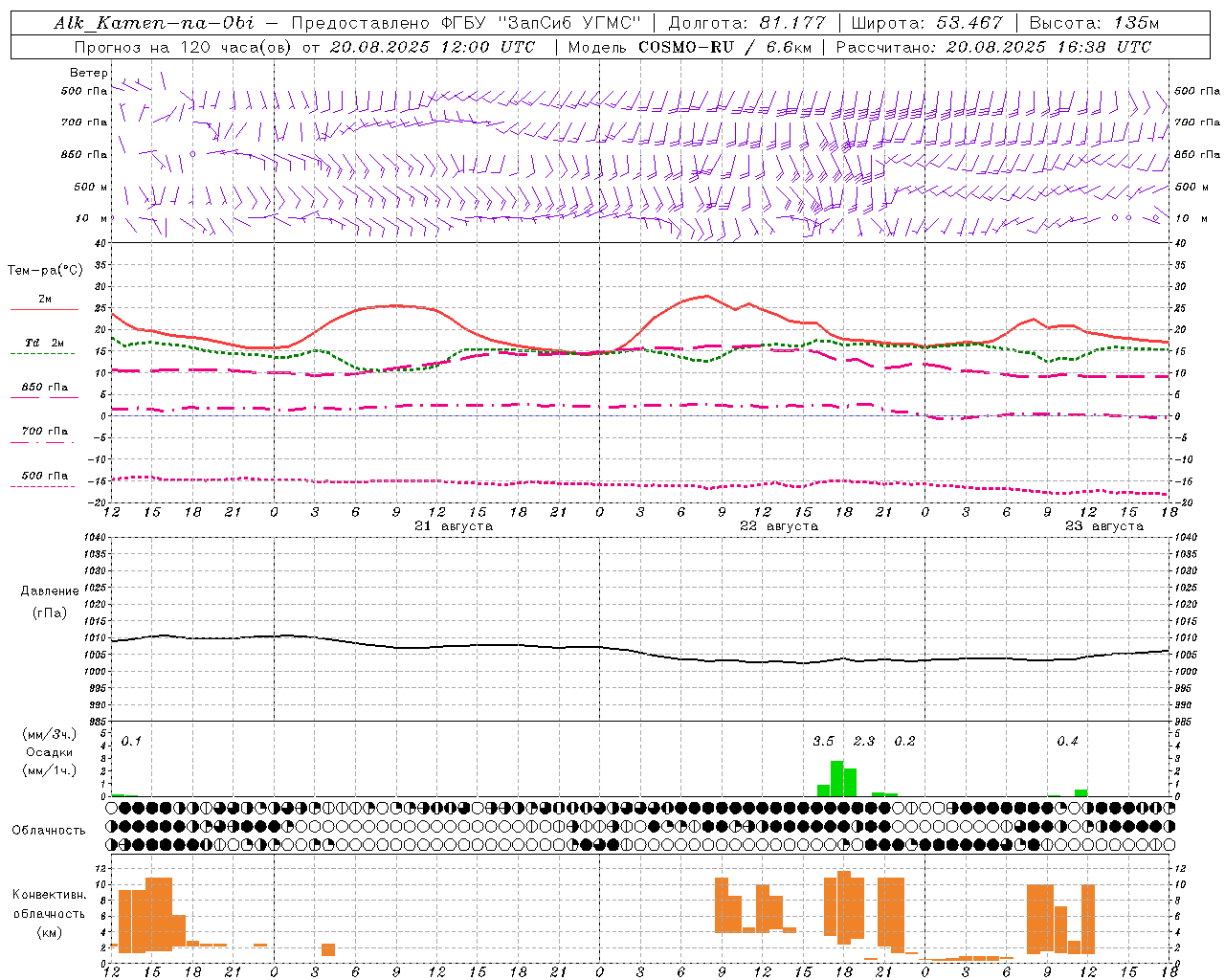Click the 'Ветер' wind panel label
The image size is (1225, 980).
pos(89,73)
